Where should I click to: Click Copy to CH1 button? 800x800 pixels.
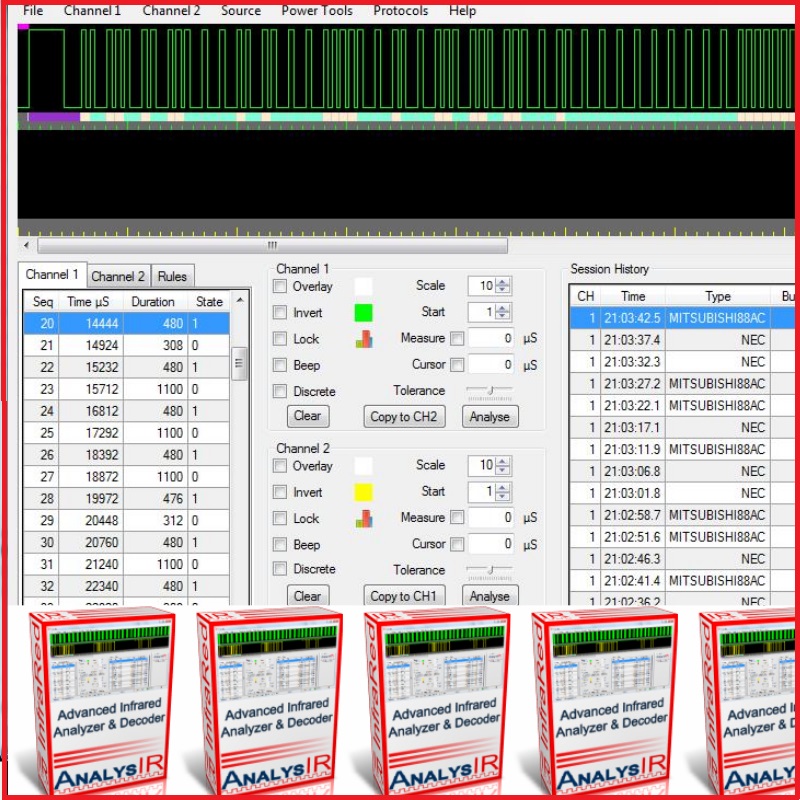click(404, 595)
